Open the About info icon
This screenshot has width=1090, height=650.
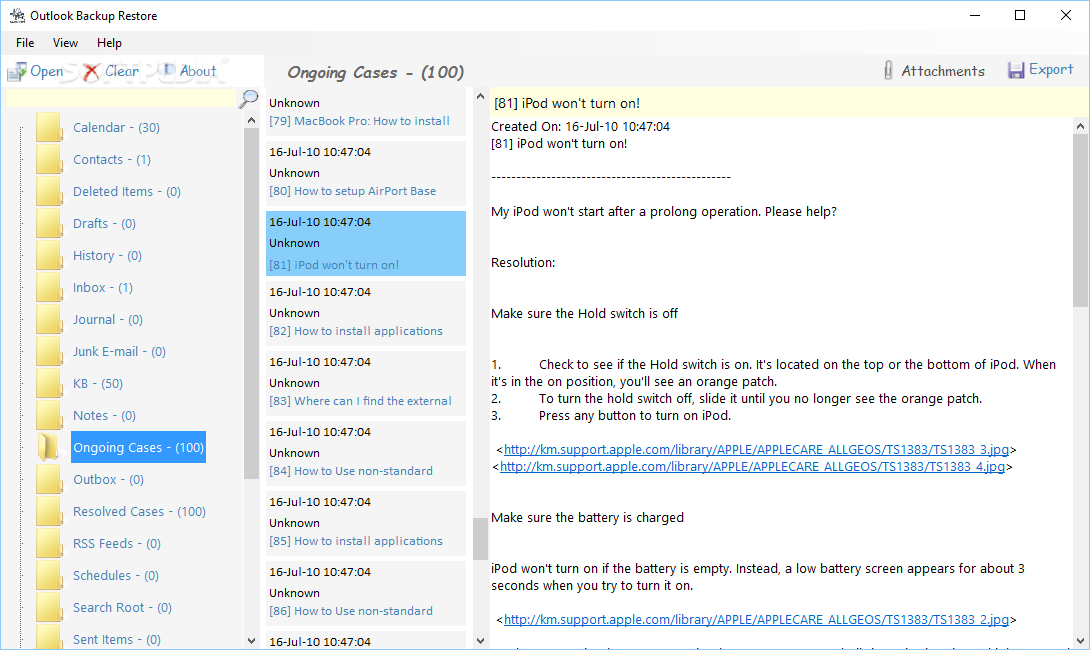pyautogui.click(x=168, y=70)
